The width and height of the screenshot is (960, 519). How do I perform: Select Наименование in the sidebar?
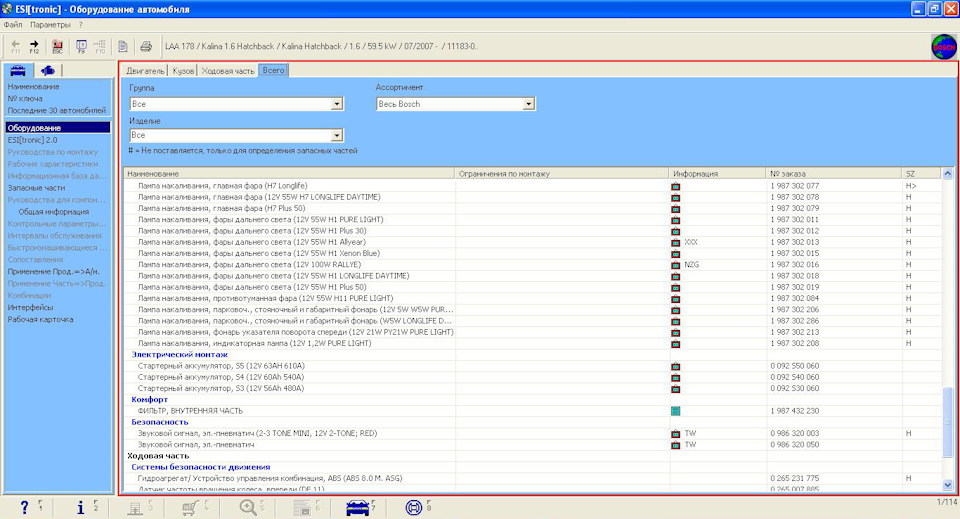coord(34,87)
